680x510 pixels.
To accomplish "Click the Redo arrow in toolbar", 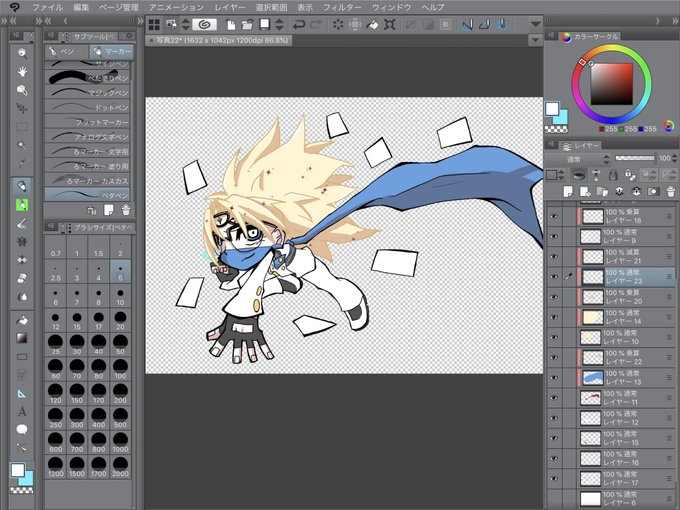I will coord(316,25).
